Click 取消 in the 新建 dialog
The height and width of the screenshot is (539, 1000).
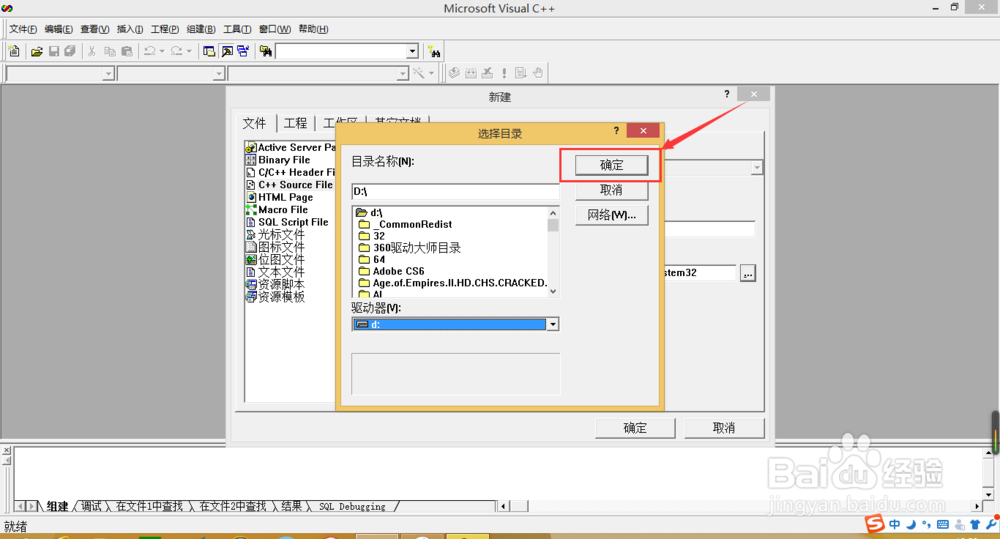(724, 428)
